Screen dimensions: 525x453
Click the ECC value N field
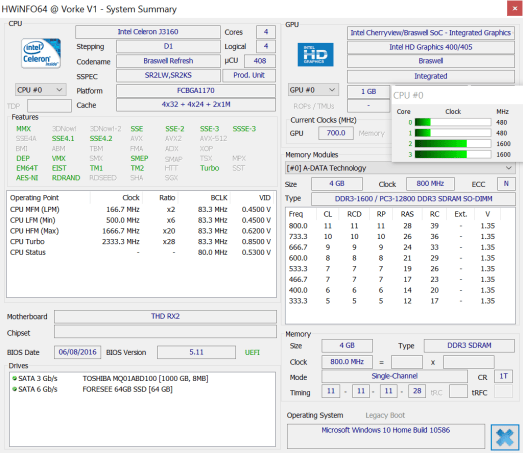[506, 183]
